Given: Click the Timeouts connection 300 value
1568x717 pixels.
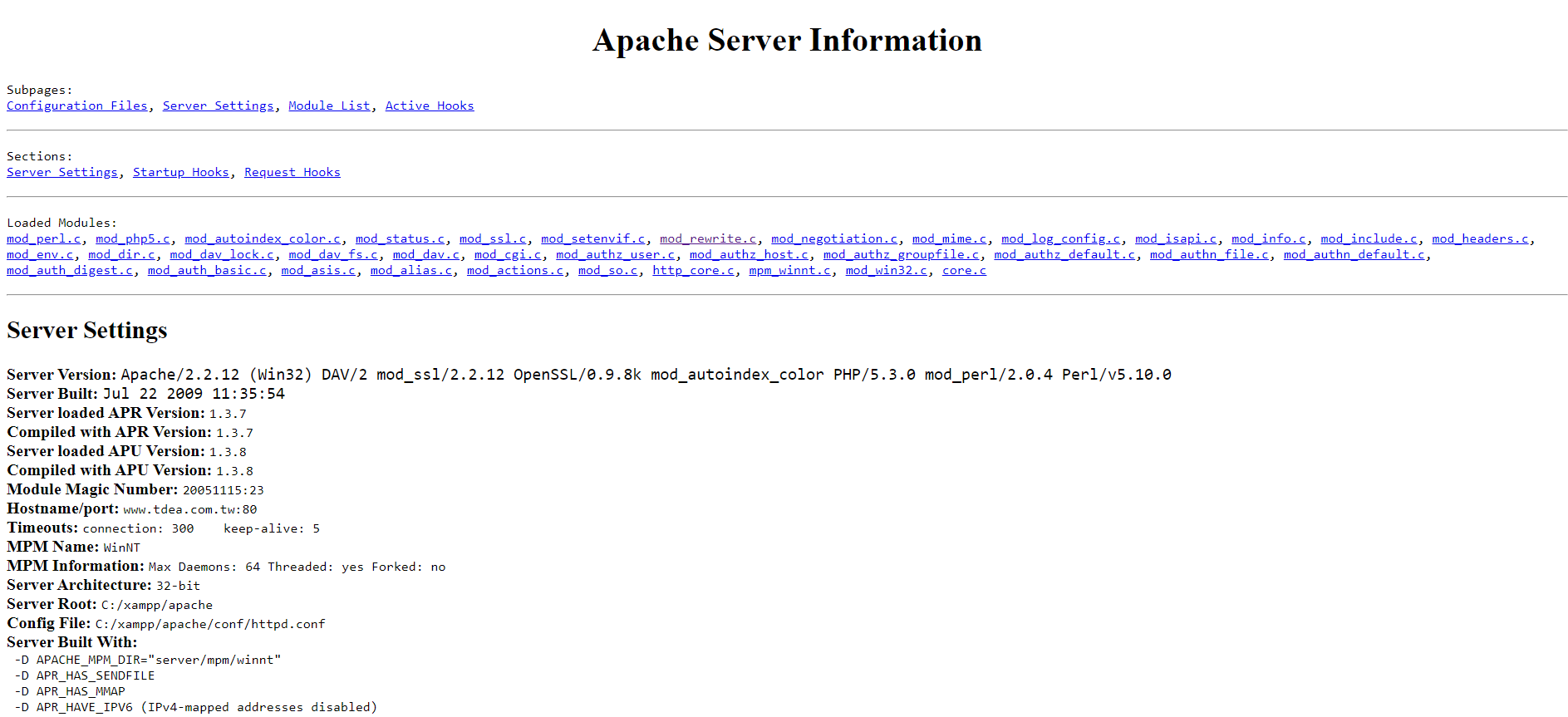Looking at the screenshot, I should 138,528.
